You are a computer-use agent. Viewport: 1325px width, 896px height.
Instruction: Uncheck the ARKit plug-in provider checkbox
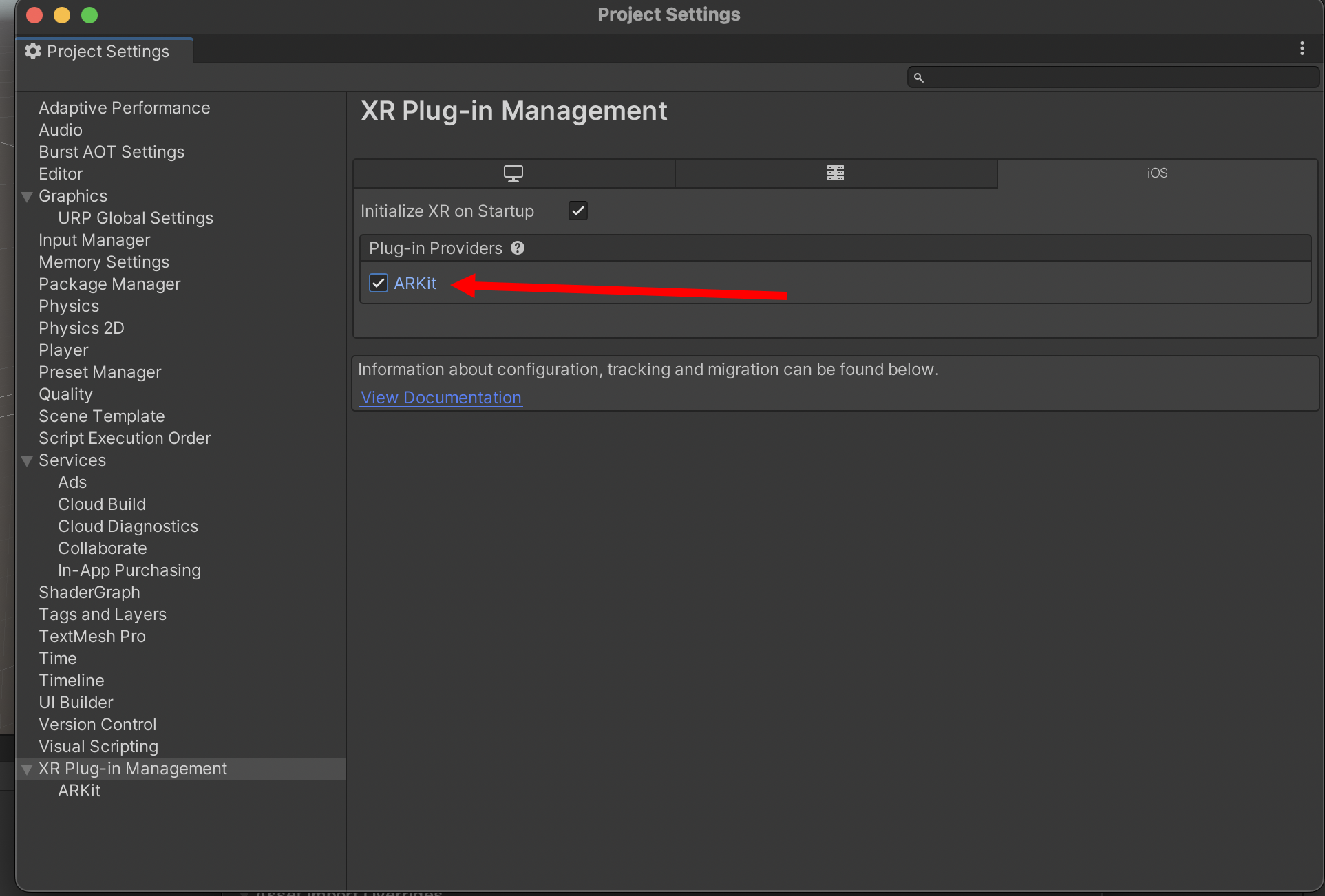pyautogui.click(x=379, y=283)
